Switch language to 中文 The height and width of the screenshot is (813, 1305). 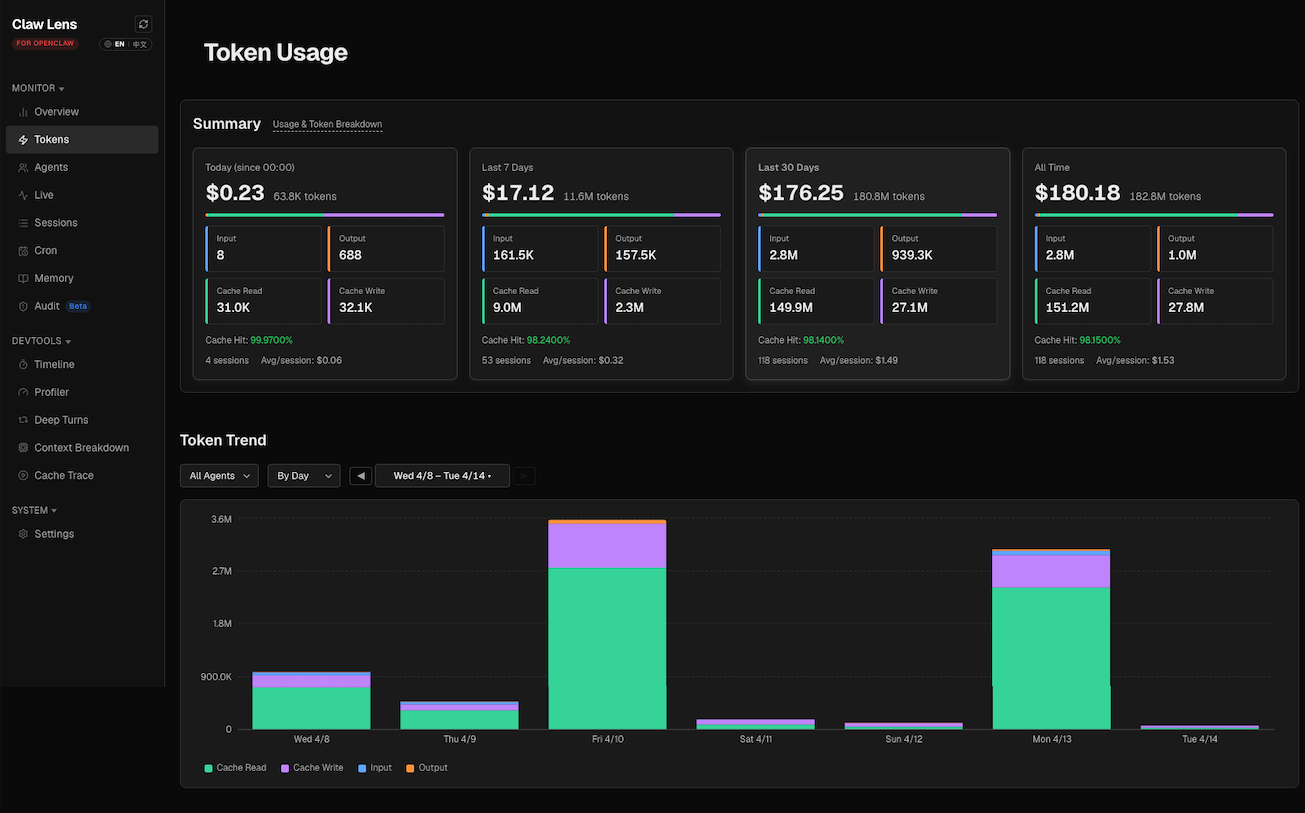pyautogui.click(x=140, y=44)
